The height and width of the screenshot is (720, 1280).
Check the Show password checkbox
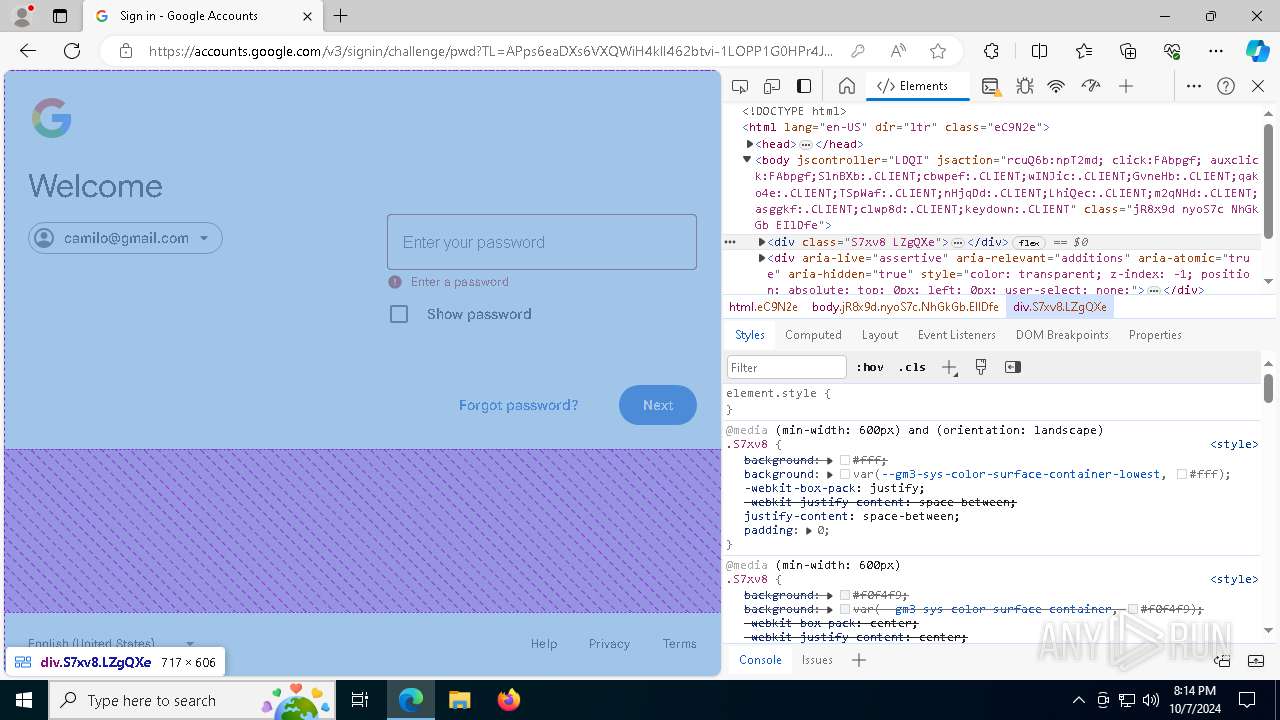(x=399, y=314)
